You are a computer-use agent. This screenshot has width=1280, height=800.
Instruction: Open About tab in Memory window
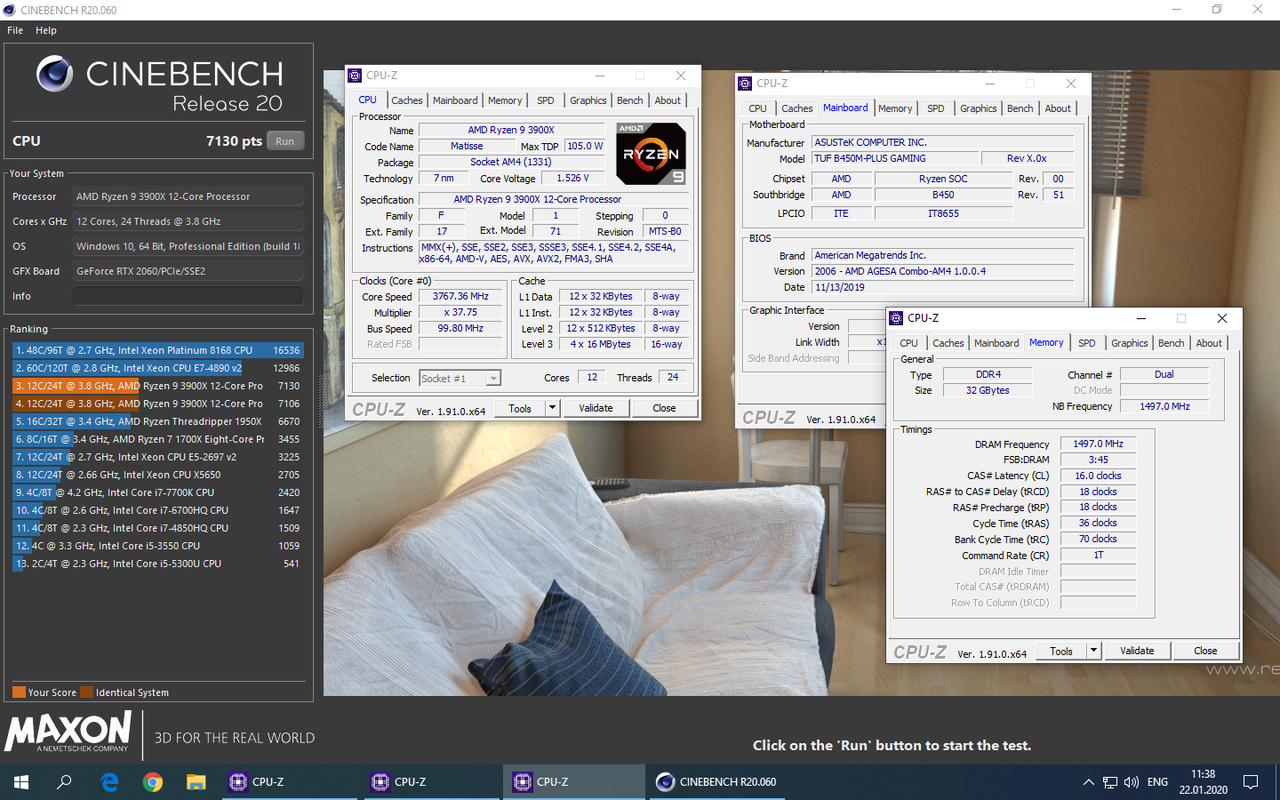1209,343
